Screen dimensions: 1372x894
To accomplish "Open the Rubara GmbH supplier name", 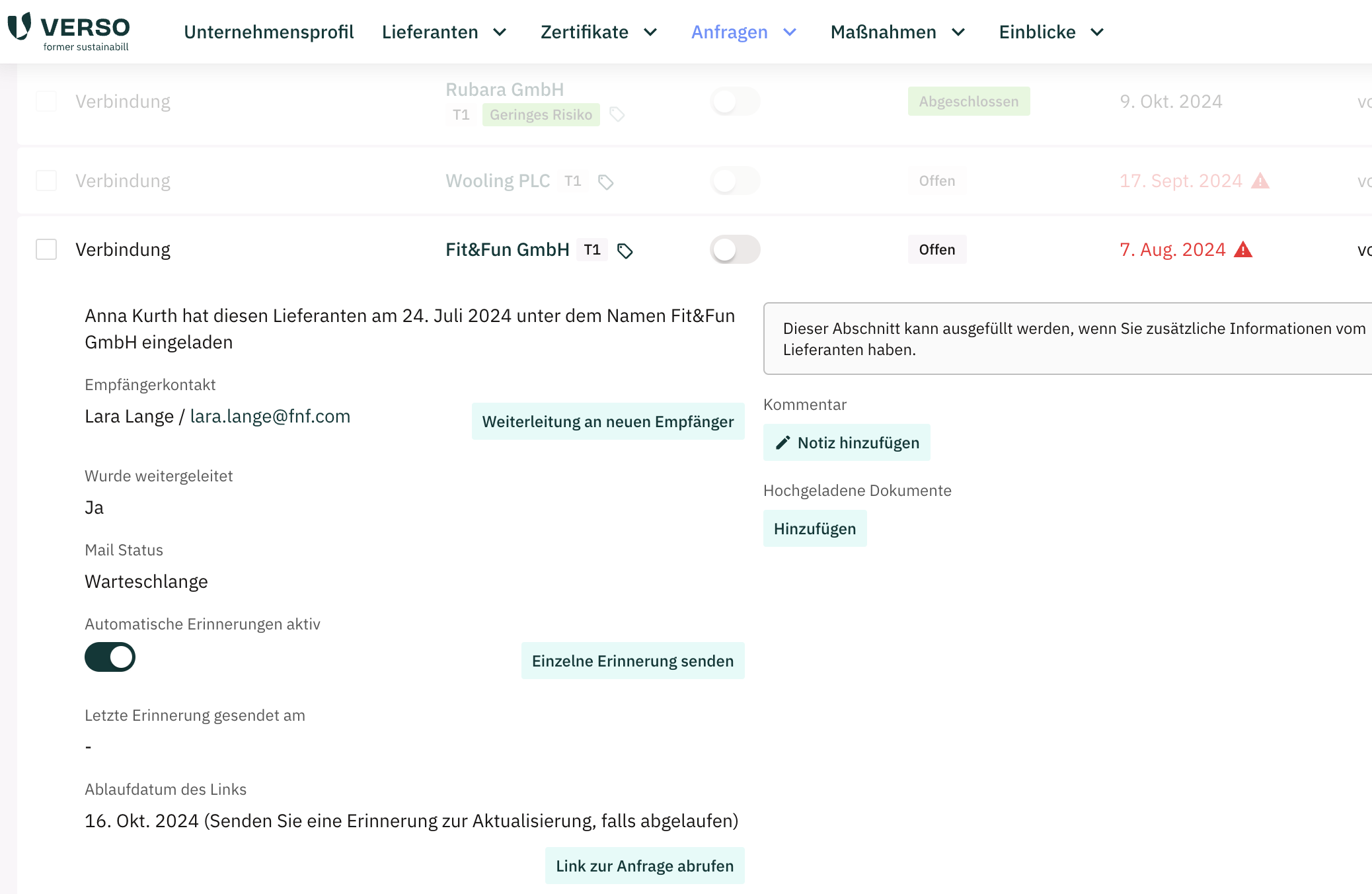I will (x=505, y=89).
